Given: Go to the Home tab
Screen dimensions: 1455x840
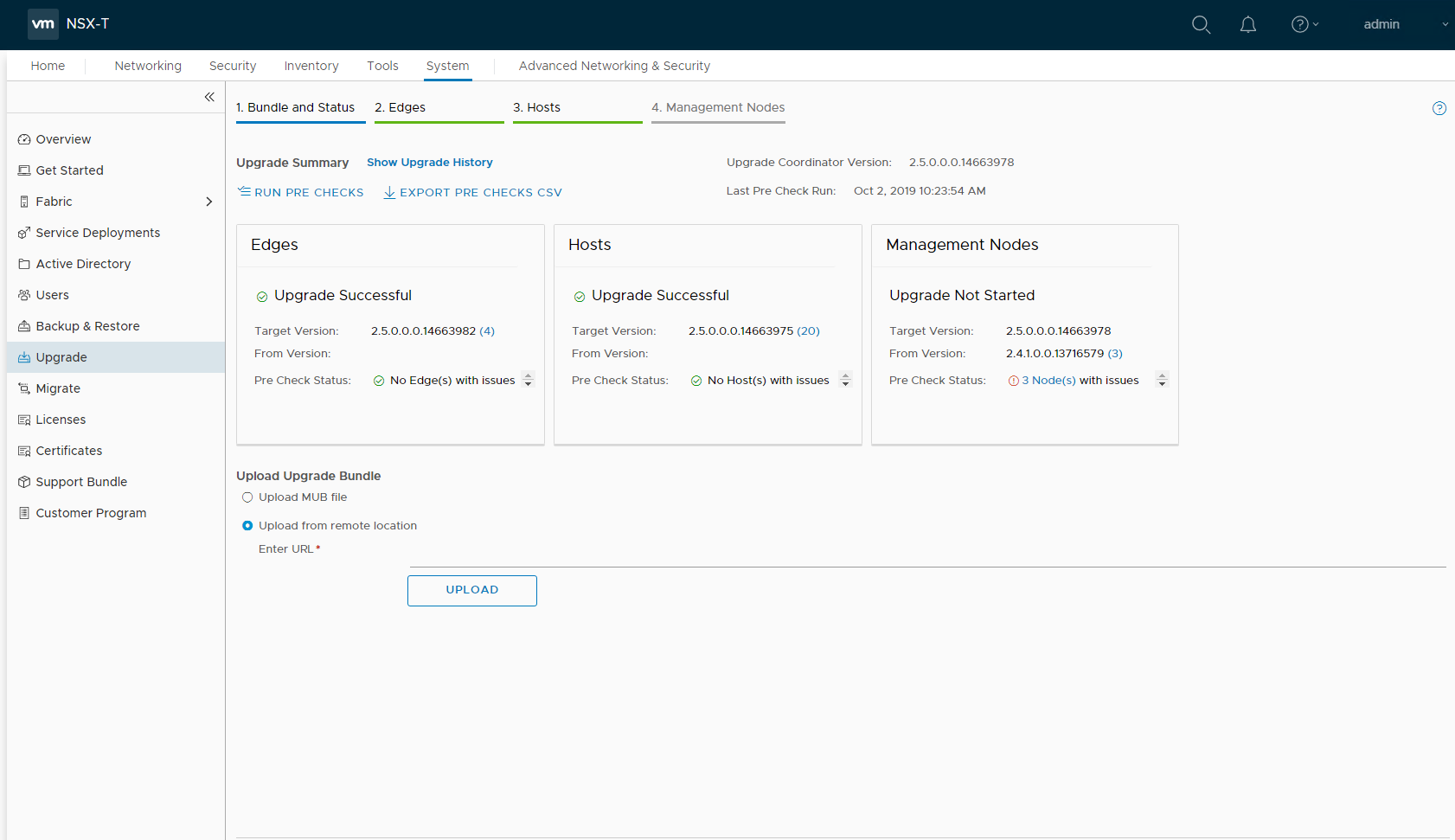Looking at the screenshot, I should click(48, 66).
